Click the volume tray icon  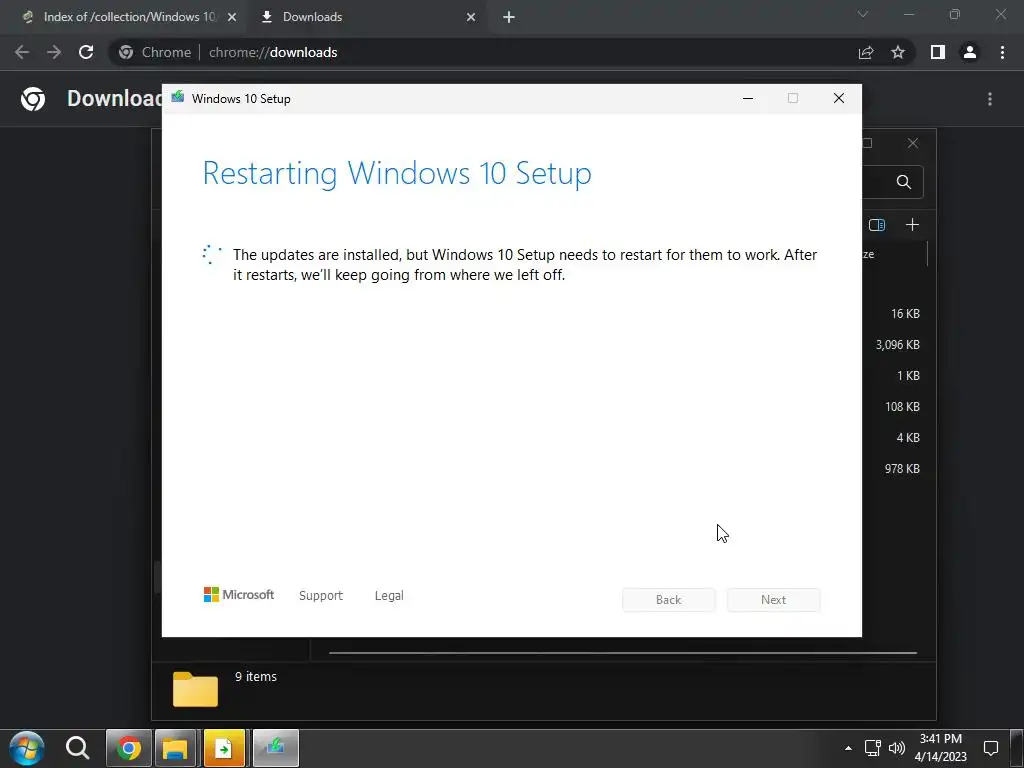(897, 748)
